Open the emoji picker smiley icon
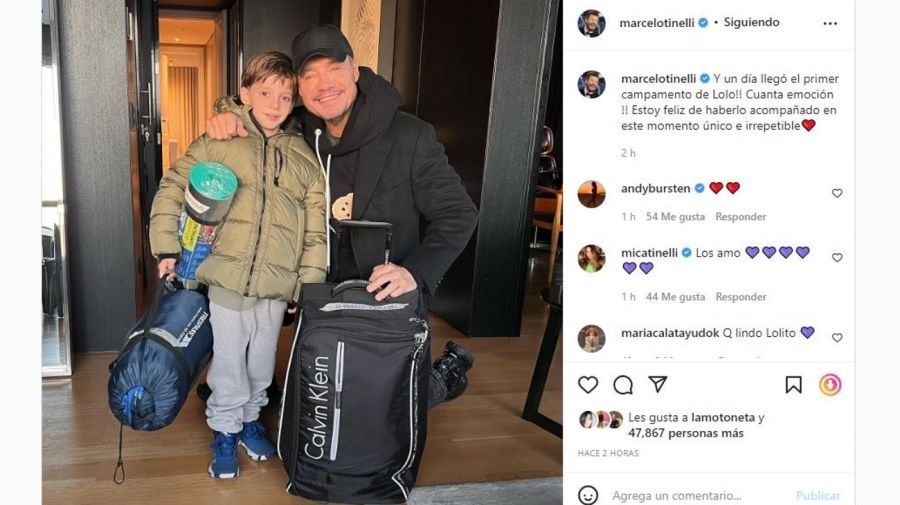The height and width of the screenshot is (505, 900). pos(588,495)
